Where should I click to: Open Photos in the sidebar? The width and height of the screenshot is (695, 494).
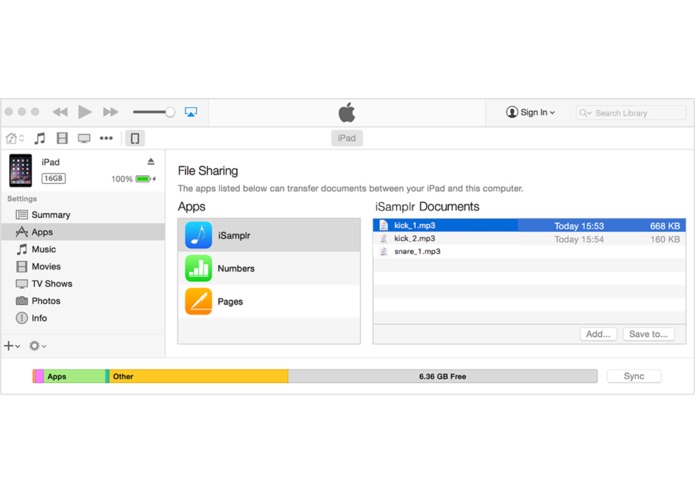coord(83,301)
